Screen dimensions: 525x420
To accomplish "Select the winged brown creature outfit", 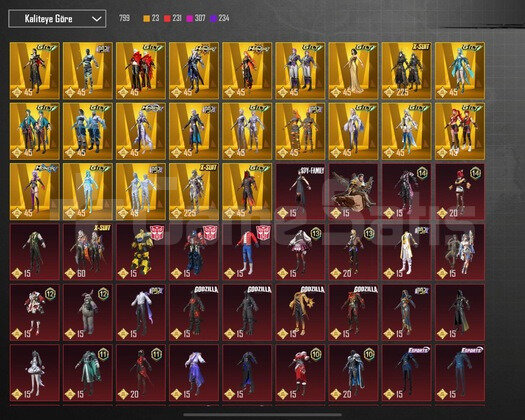I will tap(353, 192).
